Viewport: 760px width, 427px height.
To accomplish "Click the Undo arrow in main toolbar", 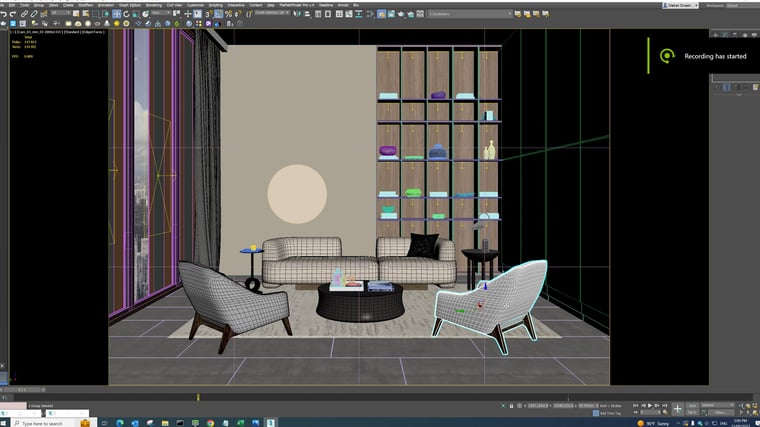I will point(3,14).
